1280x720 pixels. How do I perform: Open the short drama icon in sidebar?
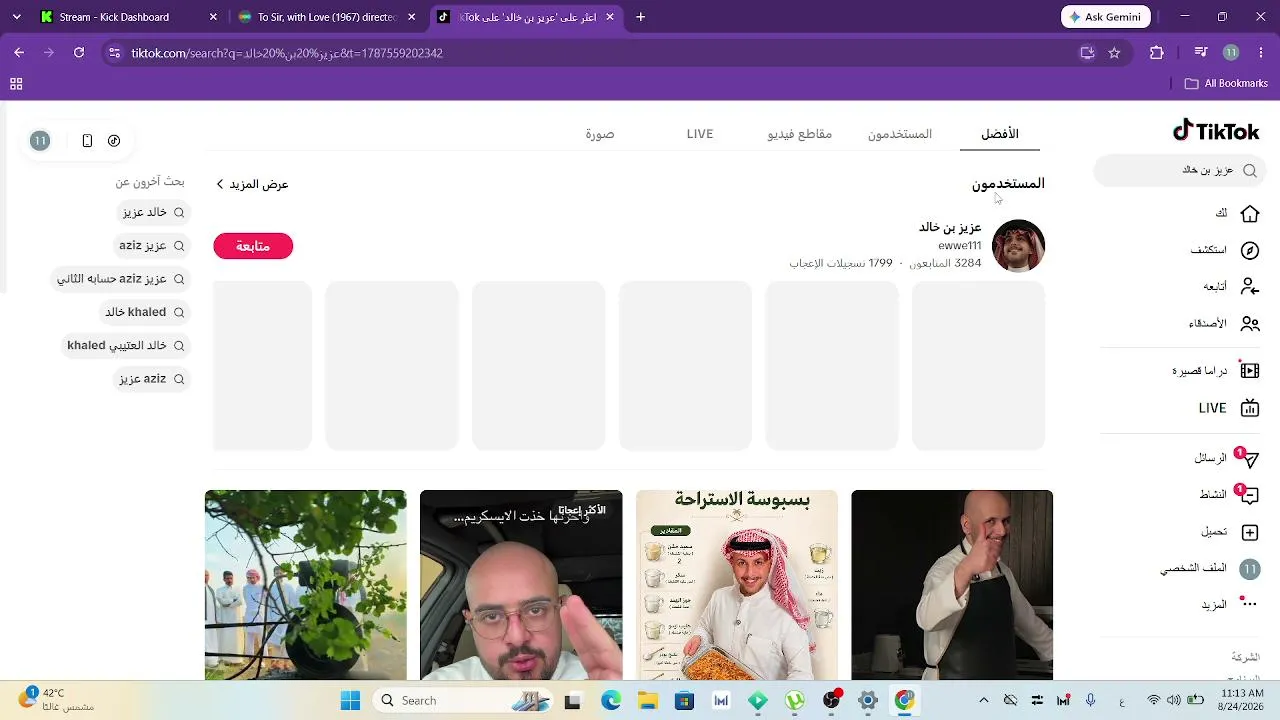1249,371
